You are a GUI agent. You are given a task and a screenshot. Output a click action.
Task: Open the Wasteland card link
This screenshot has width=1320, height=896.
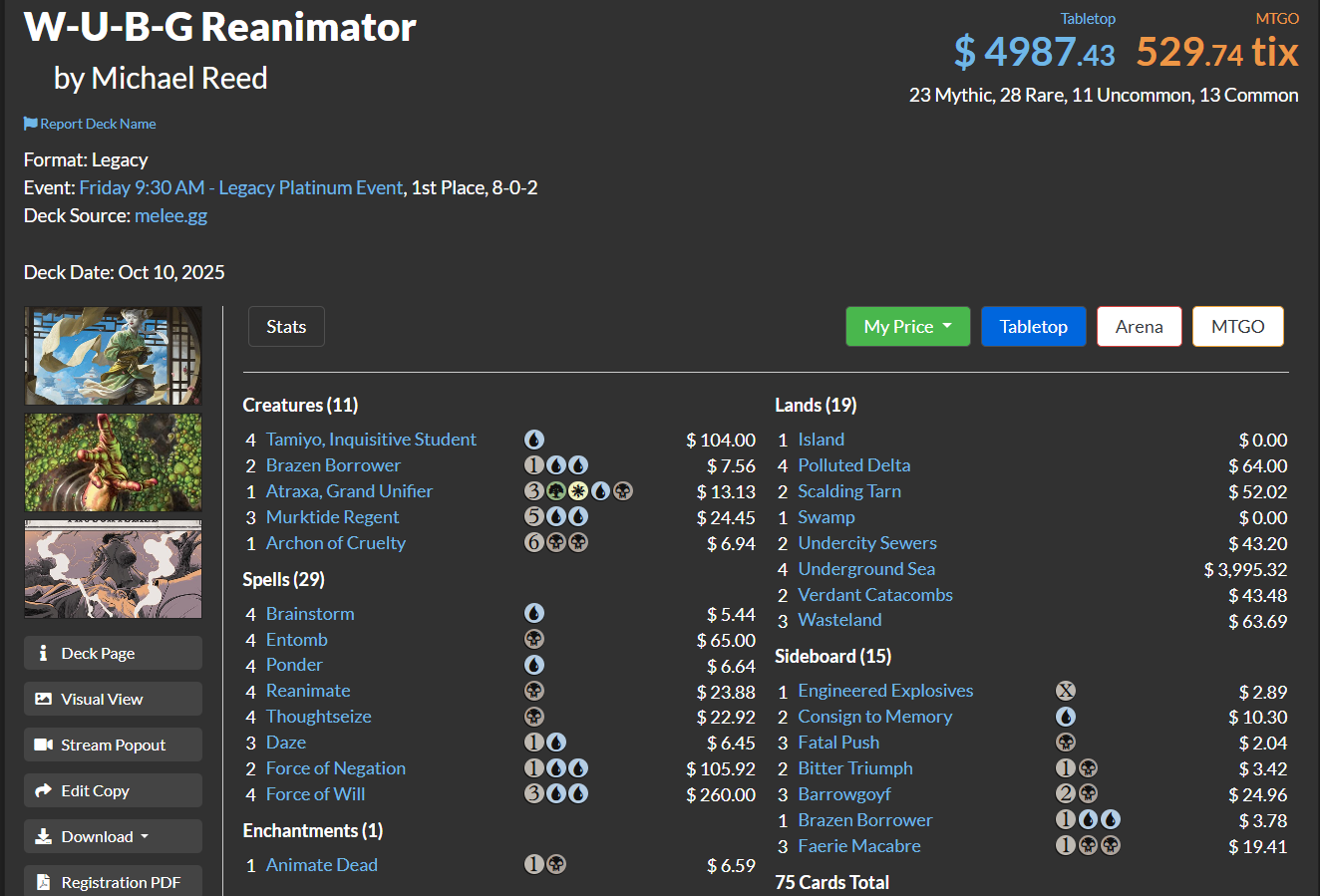(x=839, y=620)
